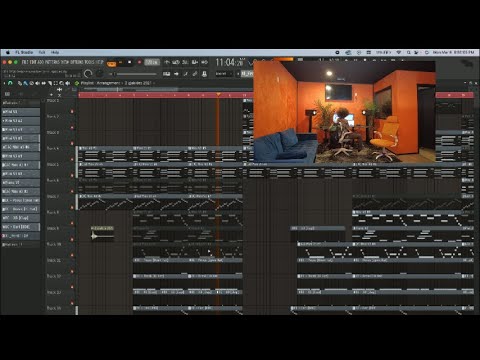Select the playlist Delete tool
The image size is (480, 360).
(x=31, y=83)
